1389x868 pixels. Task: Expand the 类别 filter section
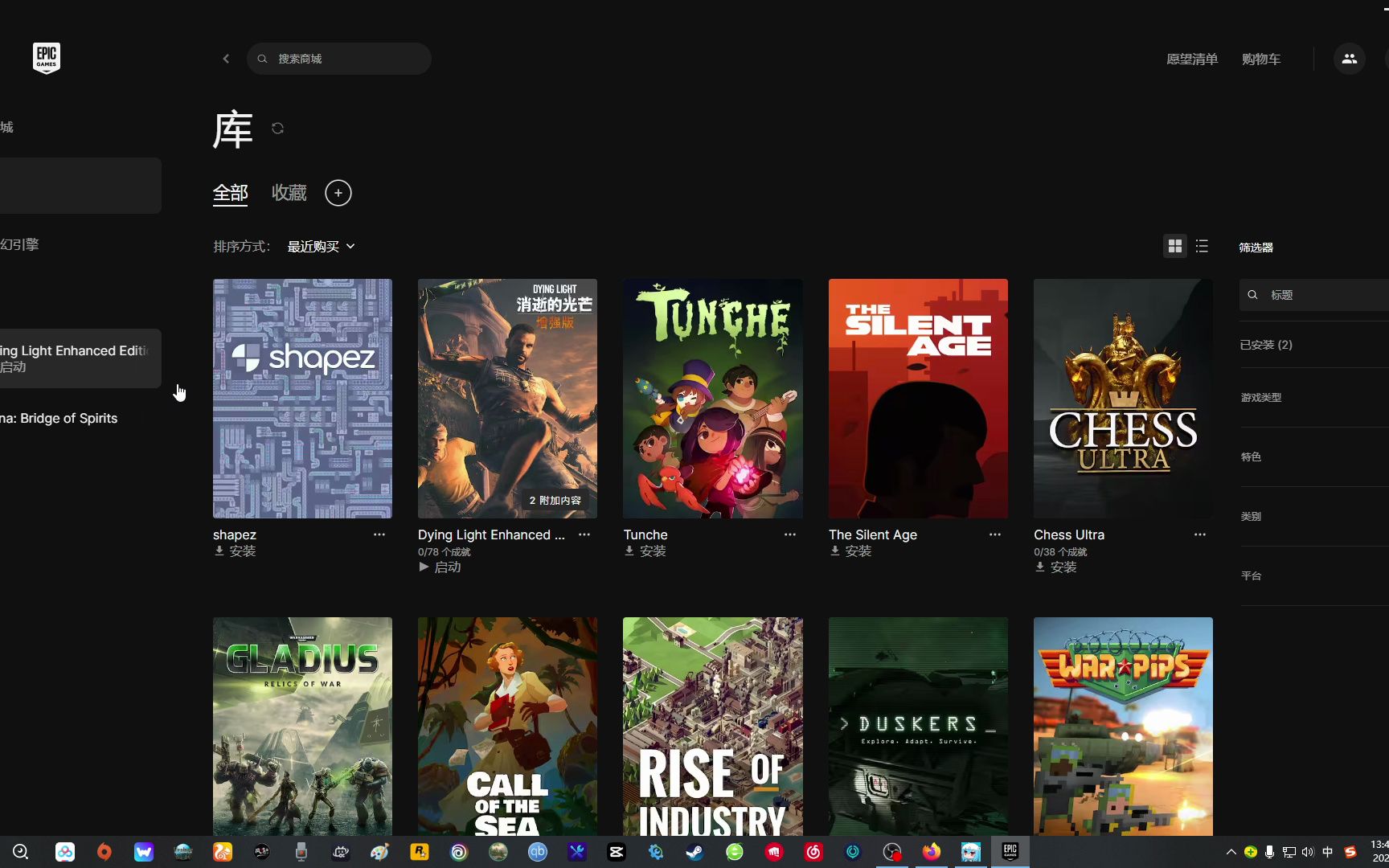pyautogui.click(x=1252, y=517)
